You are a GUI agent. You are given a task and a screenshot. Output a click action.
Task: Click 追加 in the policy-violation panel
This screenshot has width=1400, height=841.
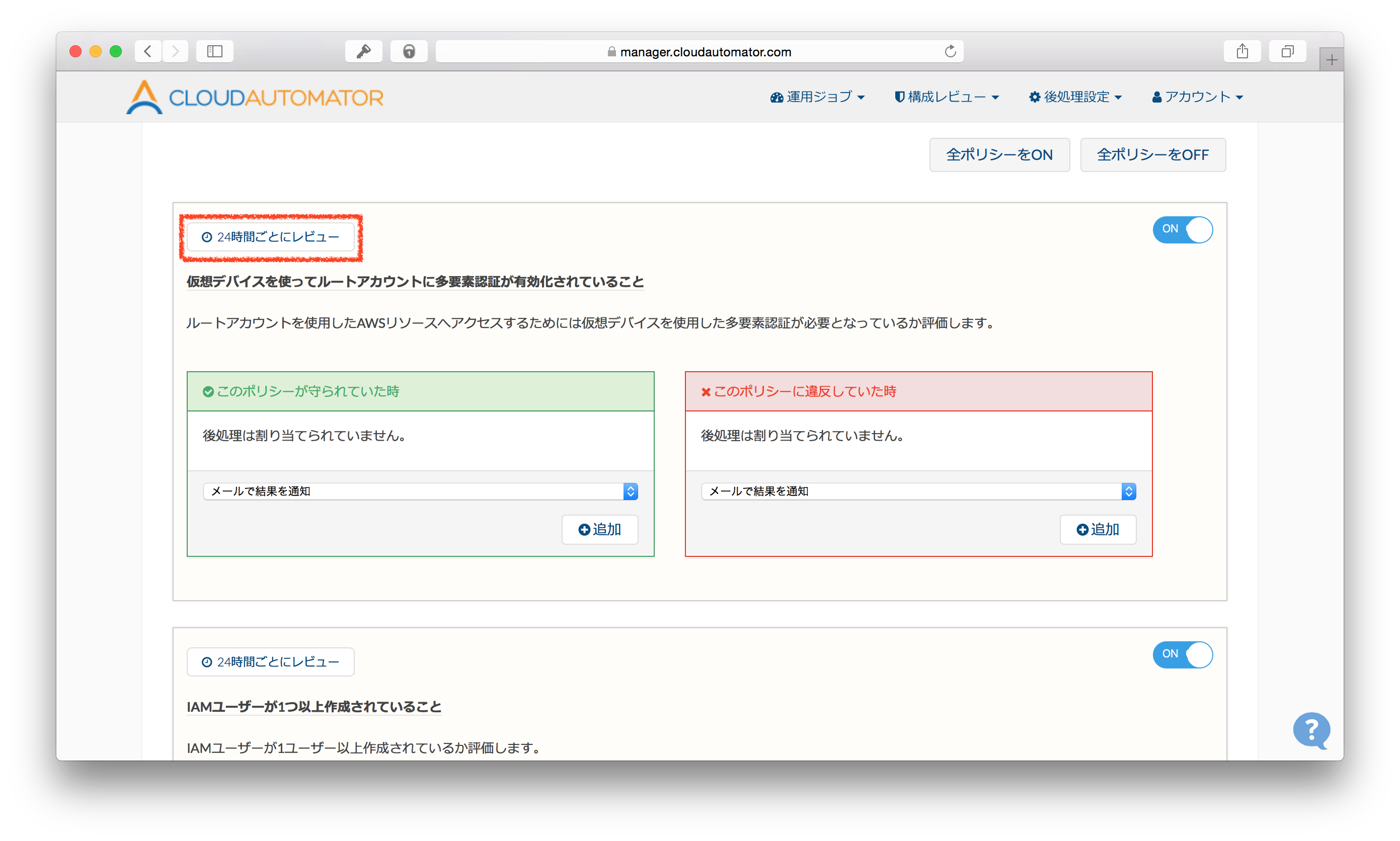[x=1098, y=529]
